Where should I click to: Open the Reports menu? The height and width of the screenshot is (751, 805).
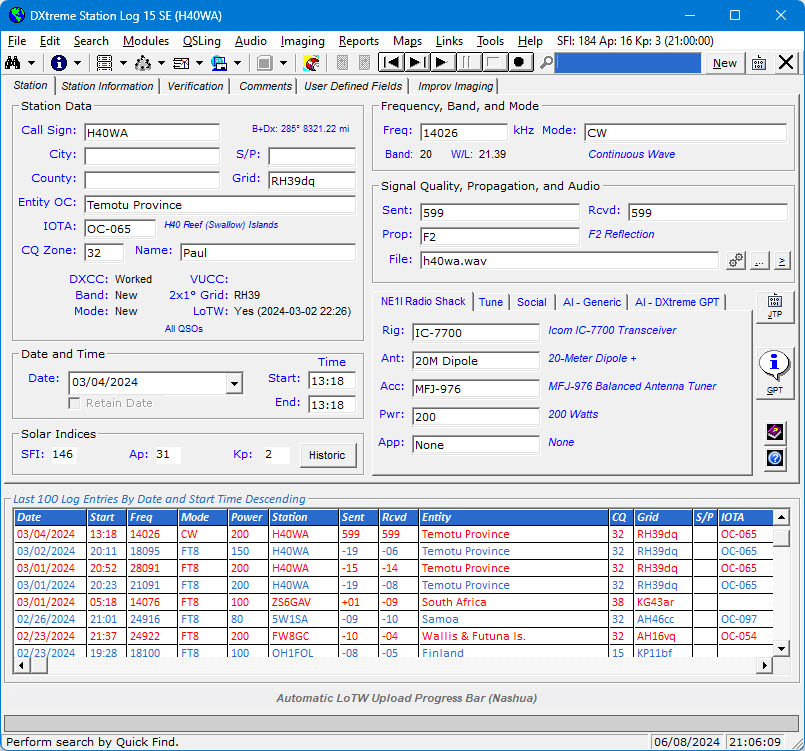coord(358,41)
